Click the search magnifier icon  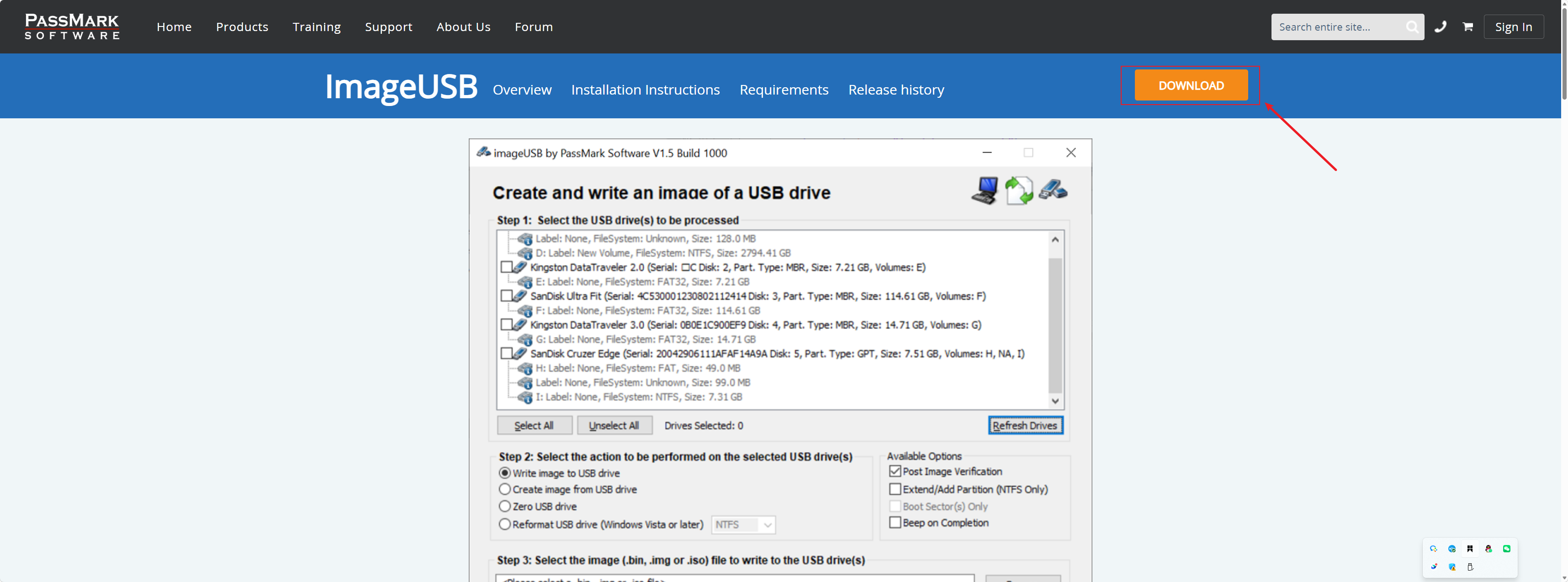pos(1412,27)
